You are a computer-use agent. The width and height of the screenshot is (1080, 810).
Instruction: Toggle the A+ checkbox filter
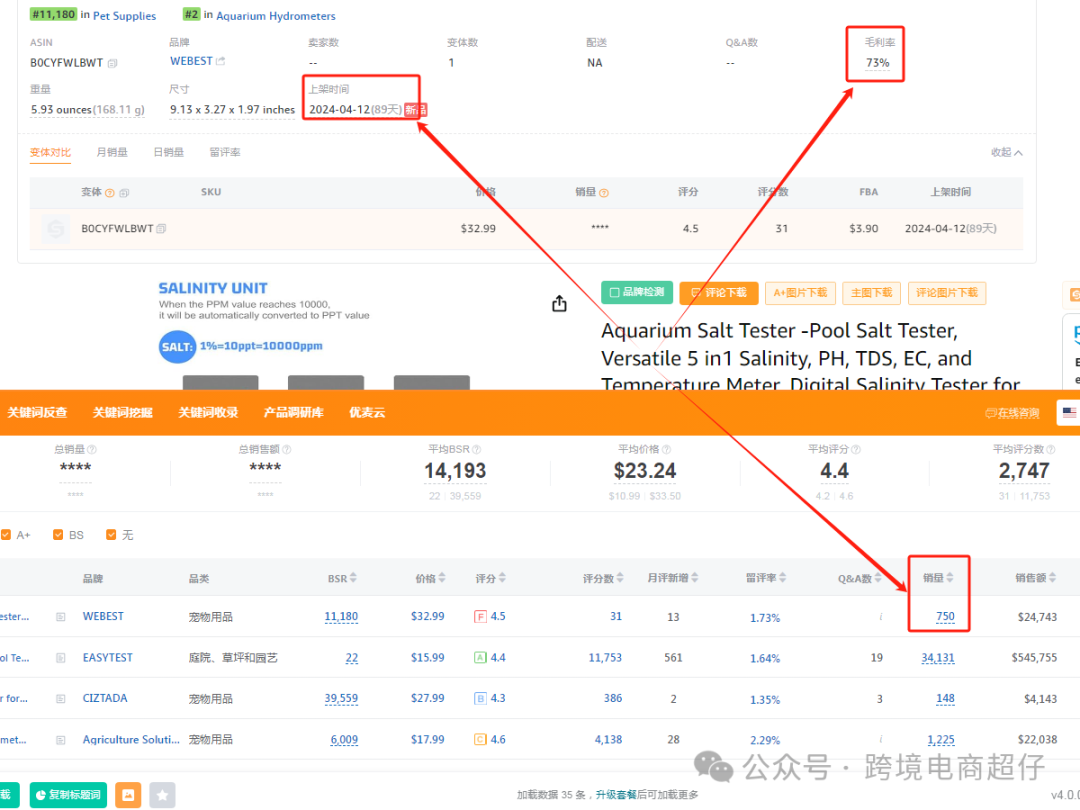pos(6,535)
